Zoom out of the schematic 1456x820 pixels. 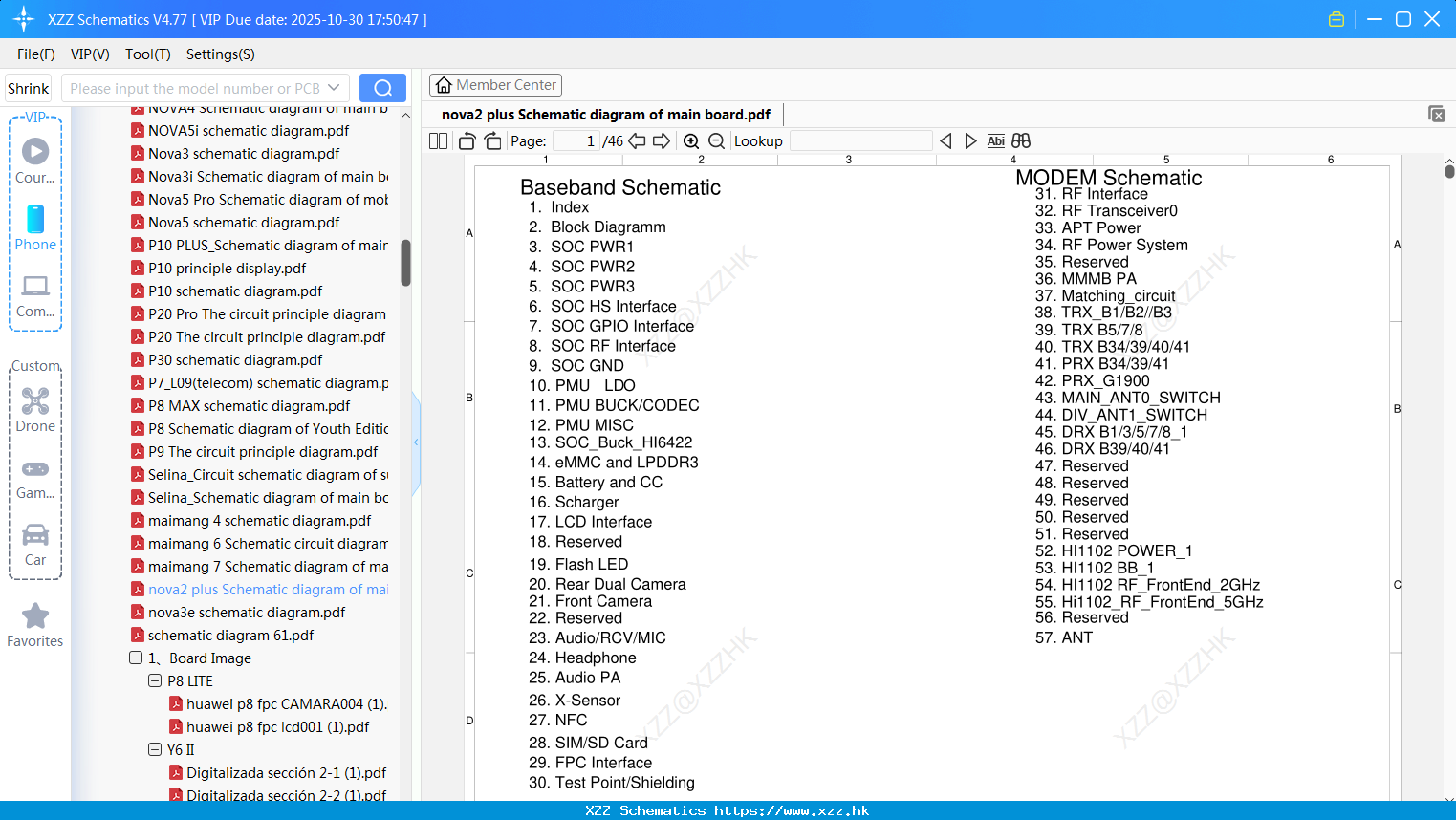[716, 141]
